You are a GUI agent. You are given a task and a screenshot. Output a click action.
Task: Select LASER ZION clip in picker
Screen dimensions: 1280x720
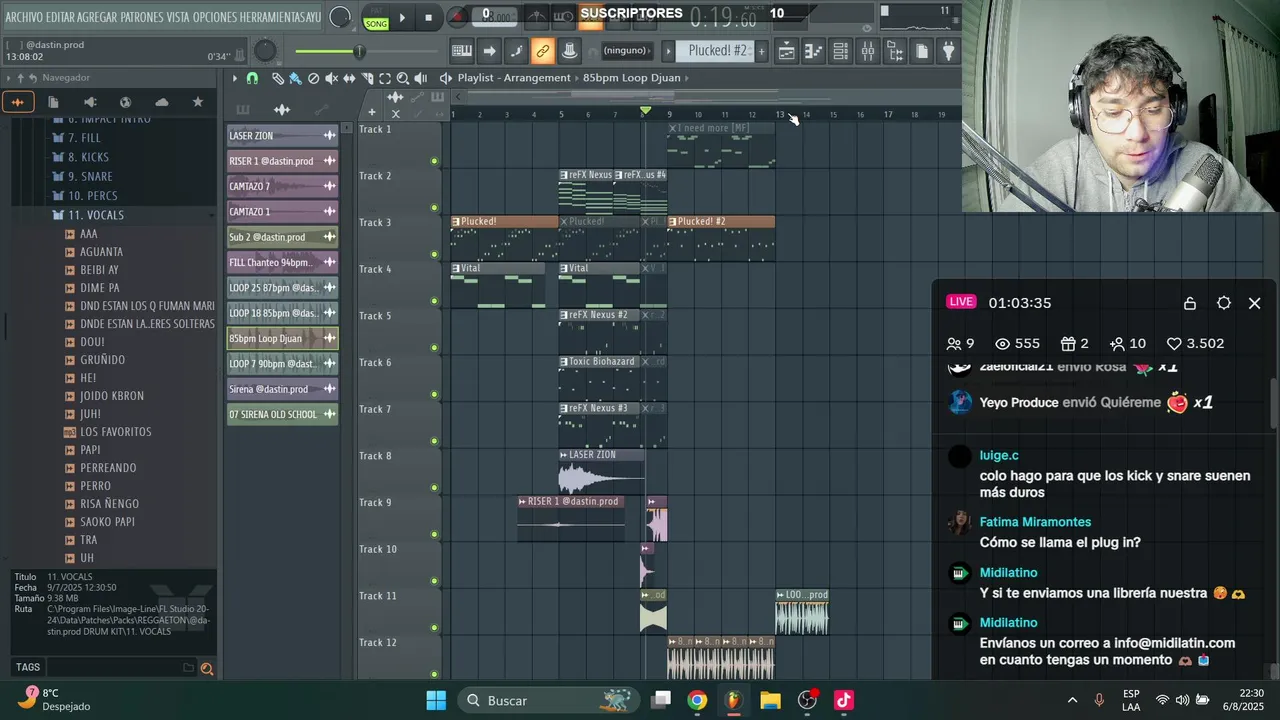282,136
